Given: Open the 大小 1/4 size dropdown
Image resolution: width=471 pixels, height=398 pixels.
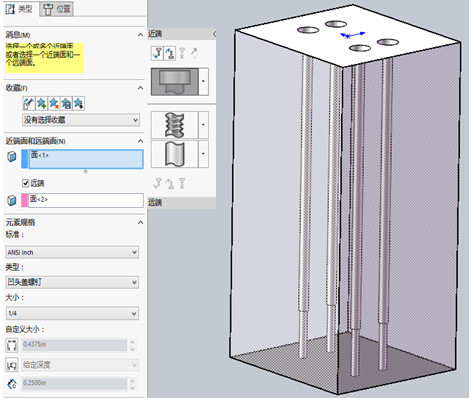Looking at the screenshot, I should point(72,313).
